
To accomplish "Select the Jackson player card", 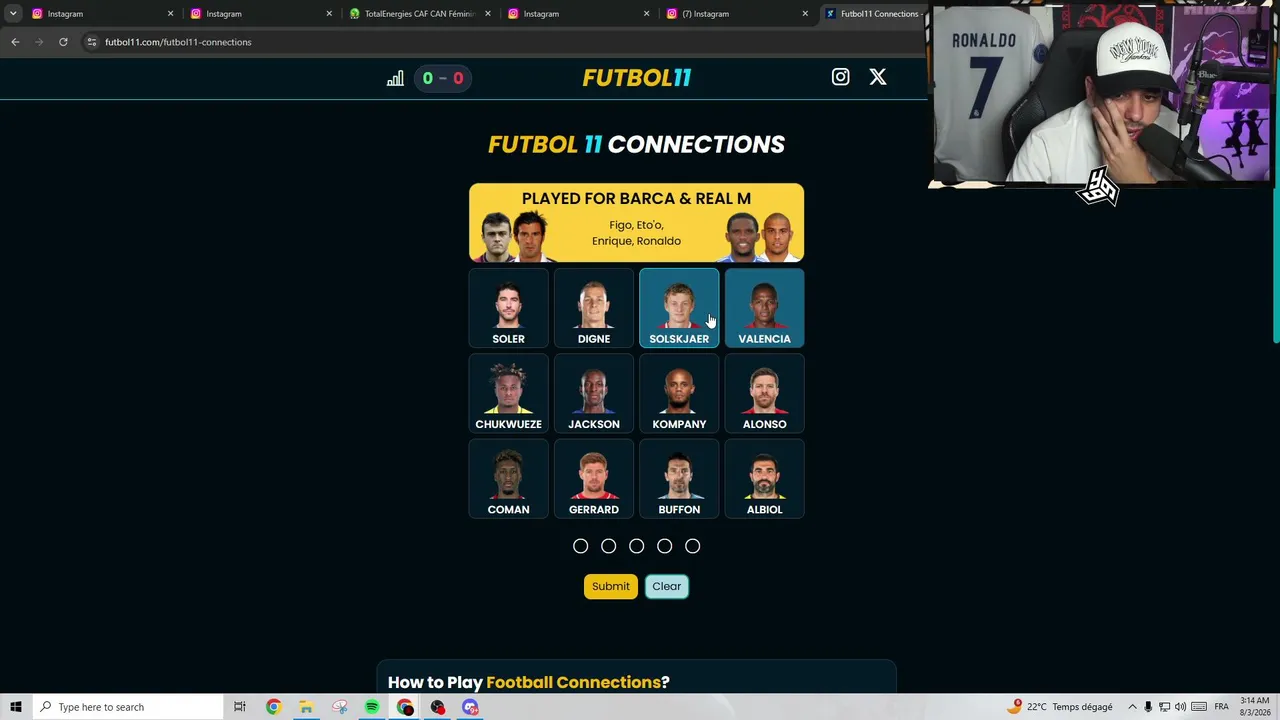I will coord(594,394).
